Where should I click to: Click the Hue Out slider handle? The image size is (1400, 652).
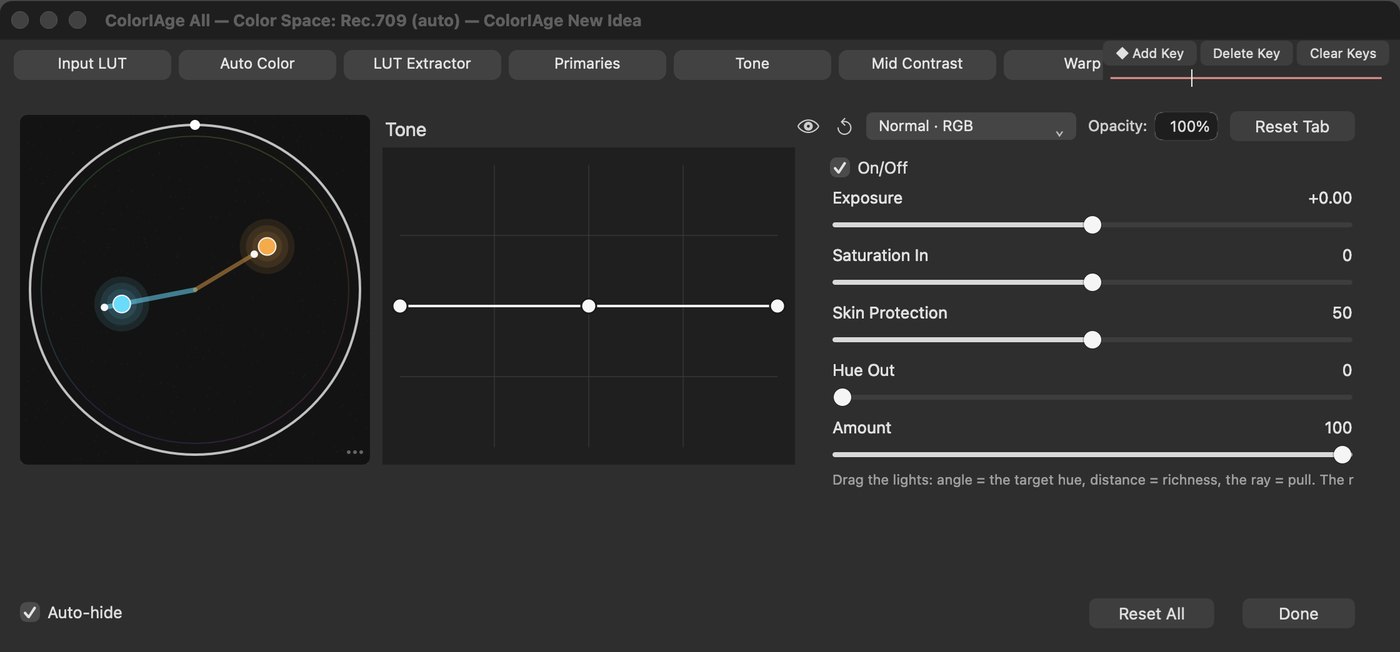coord(842,397)
